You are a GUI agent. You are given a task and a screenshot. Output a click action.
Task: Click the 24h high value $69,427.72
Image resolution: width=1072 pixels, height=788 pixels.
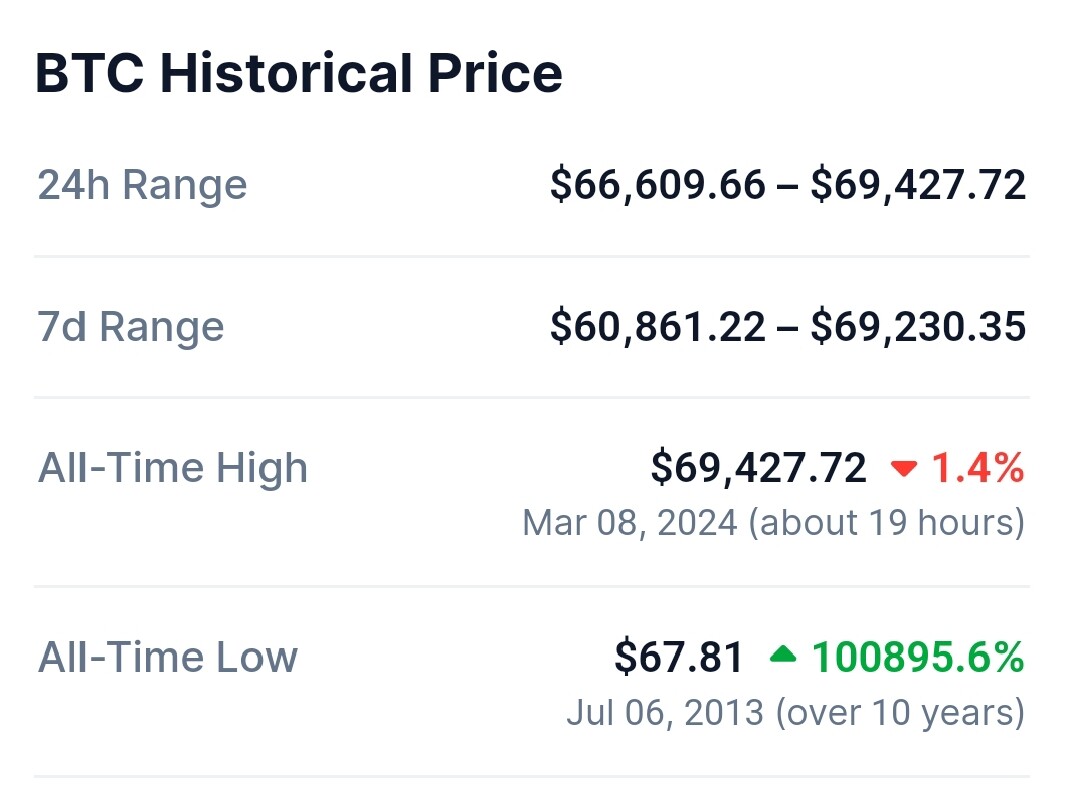click(x=918, y=185)
